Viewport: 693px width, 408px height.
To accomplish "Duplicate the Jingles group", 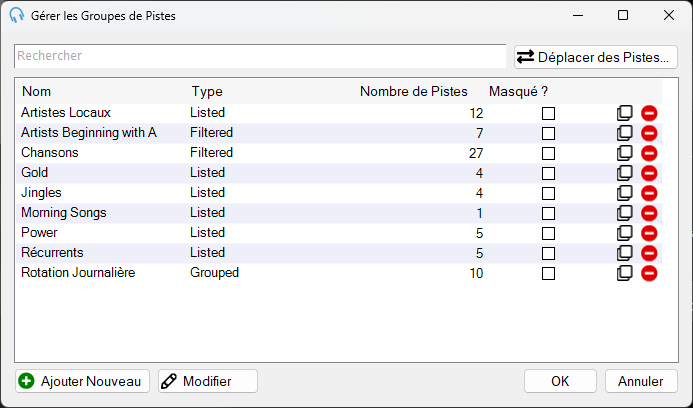I will (624, 193).
